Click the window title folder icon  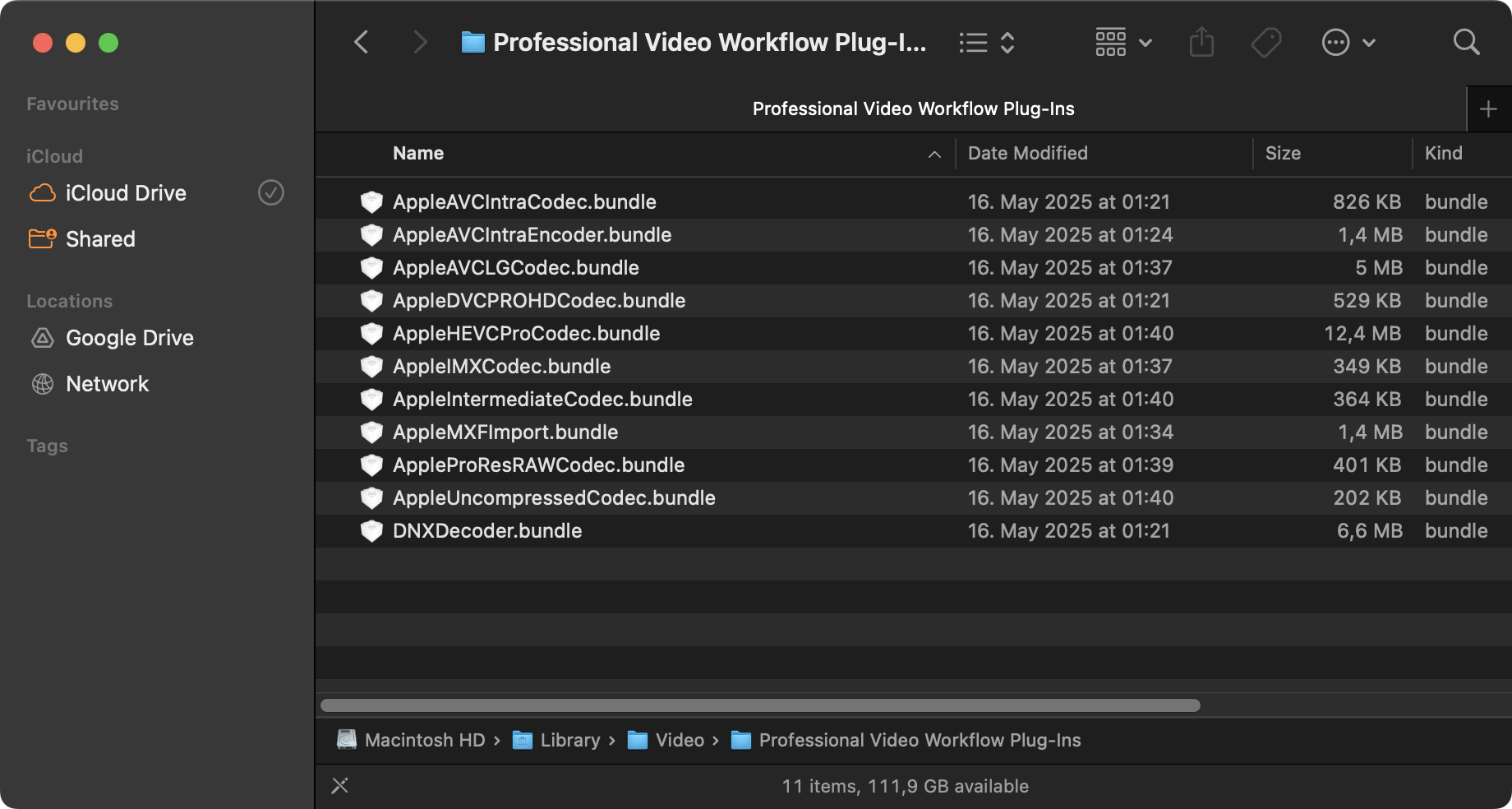(472, 42)
